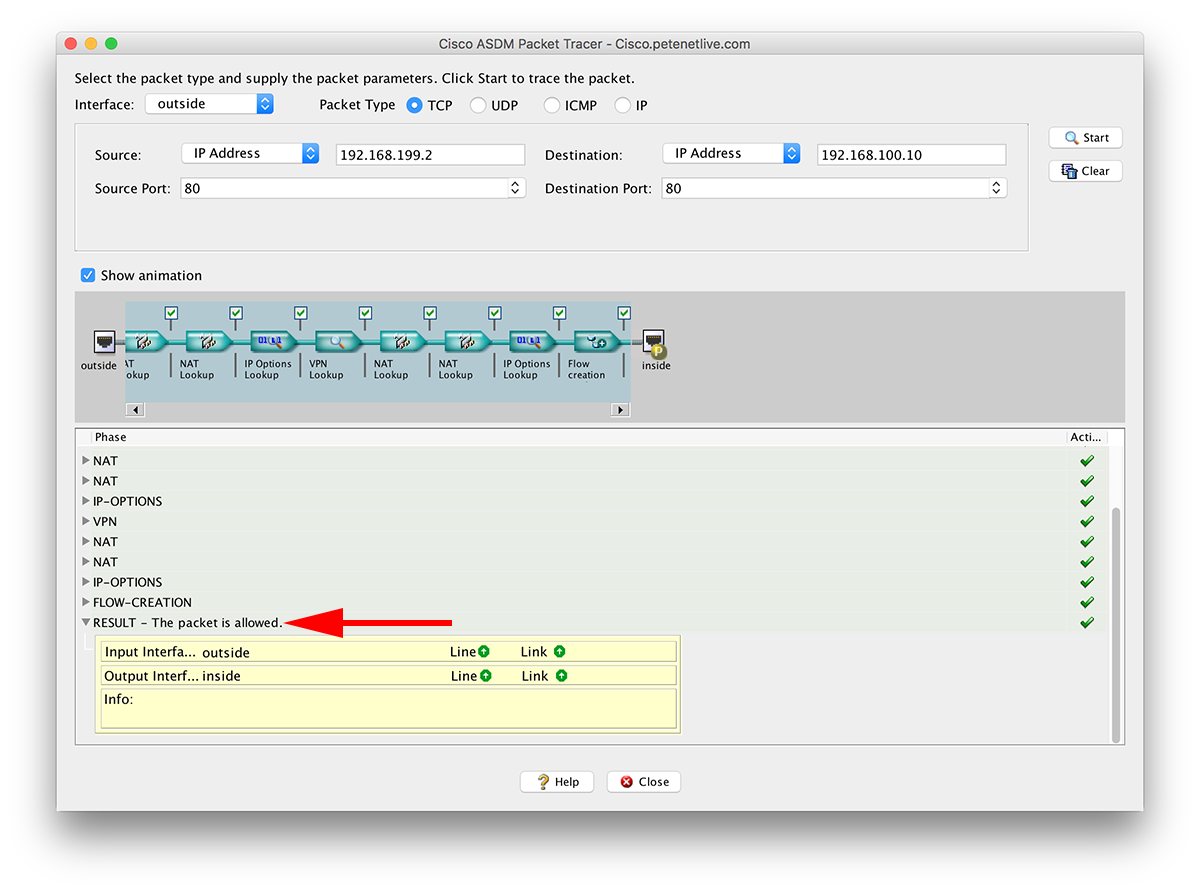Viewport: 1200px width, 892px height.
Task: Select the Flow creation phase icon
Action: 596,342
